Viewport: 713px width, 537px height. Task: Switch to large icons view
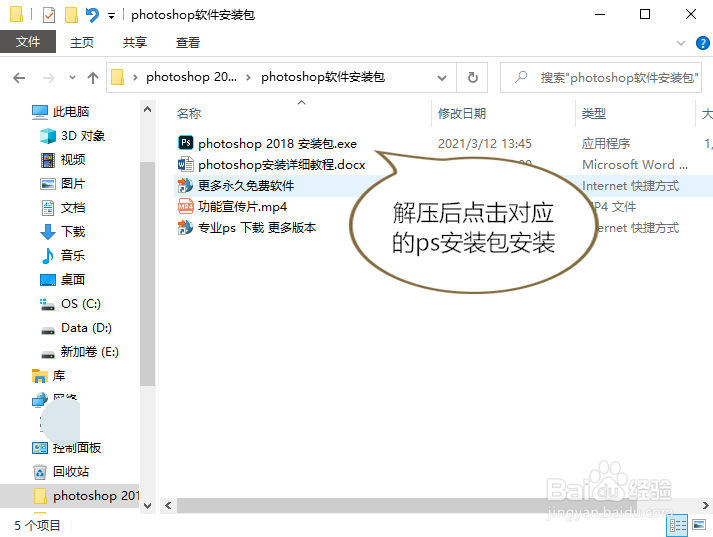point(699,525)
